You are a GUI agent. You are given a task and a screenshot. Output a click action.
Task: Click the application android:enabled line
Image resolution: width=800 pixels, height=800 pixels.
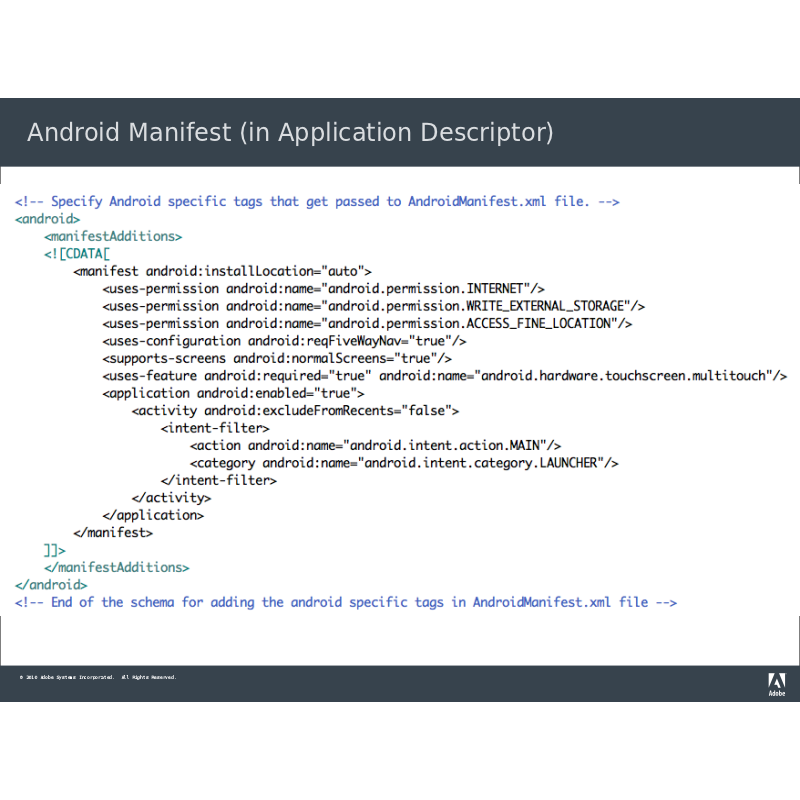(x=233, y=393)
